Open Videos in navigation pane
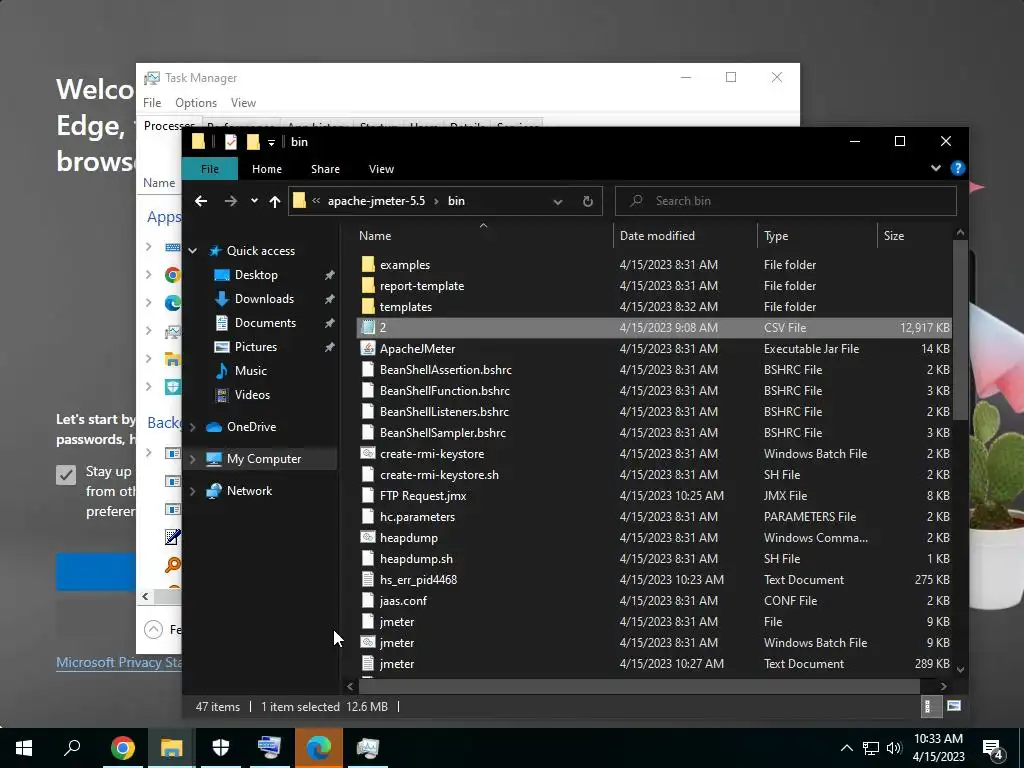 (x=252, y=395)
